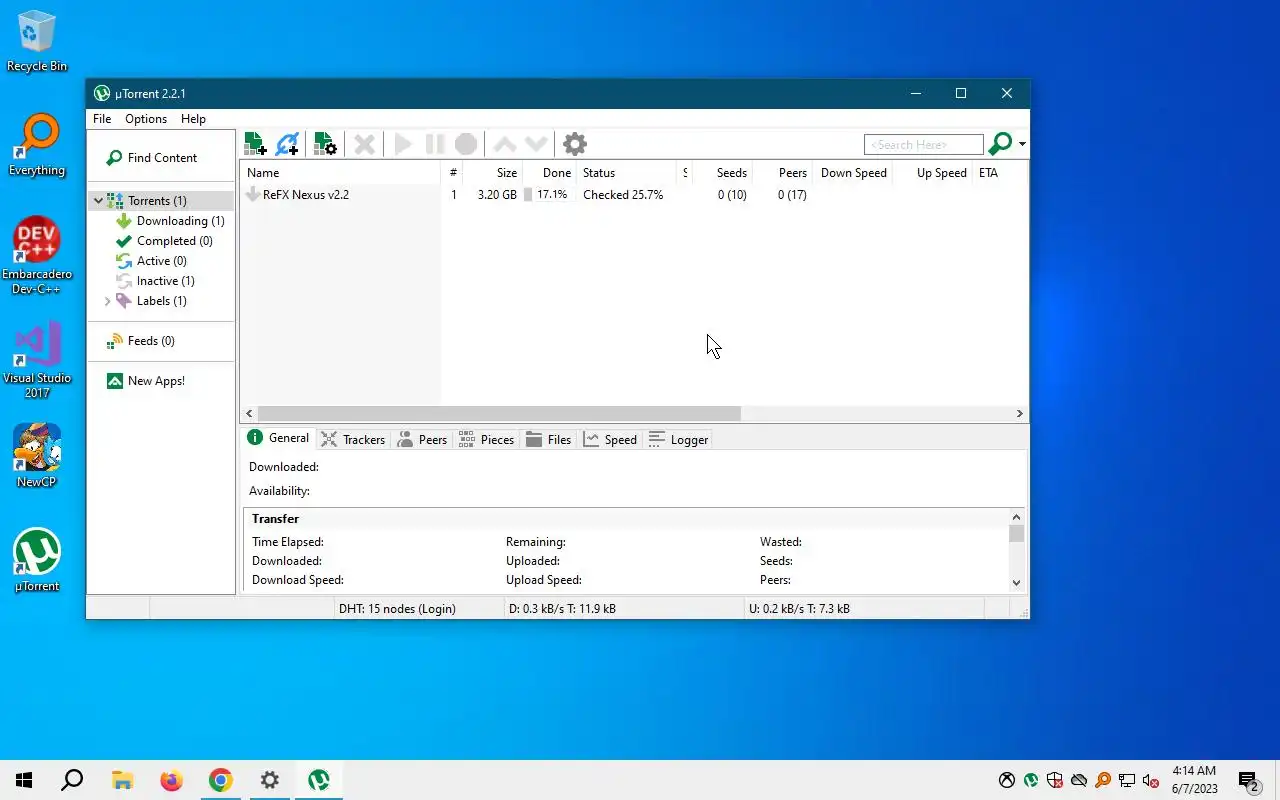Click the torrent list horizontal scrollbar thumb
Viewport: 1280px width, 800px height.
499,413
